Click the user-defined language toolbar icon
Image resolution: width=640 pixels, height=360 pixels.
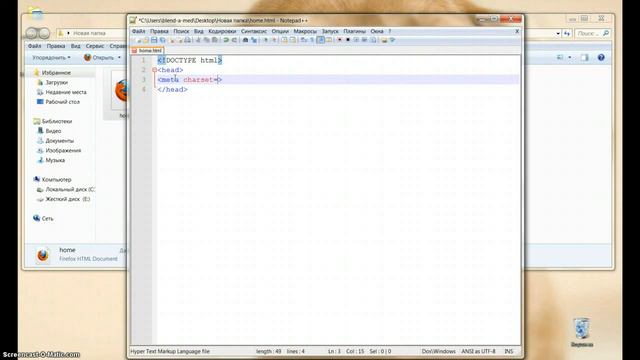[329, 40]
